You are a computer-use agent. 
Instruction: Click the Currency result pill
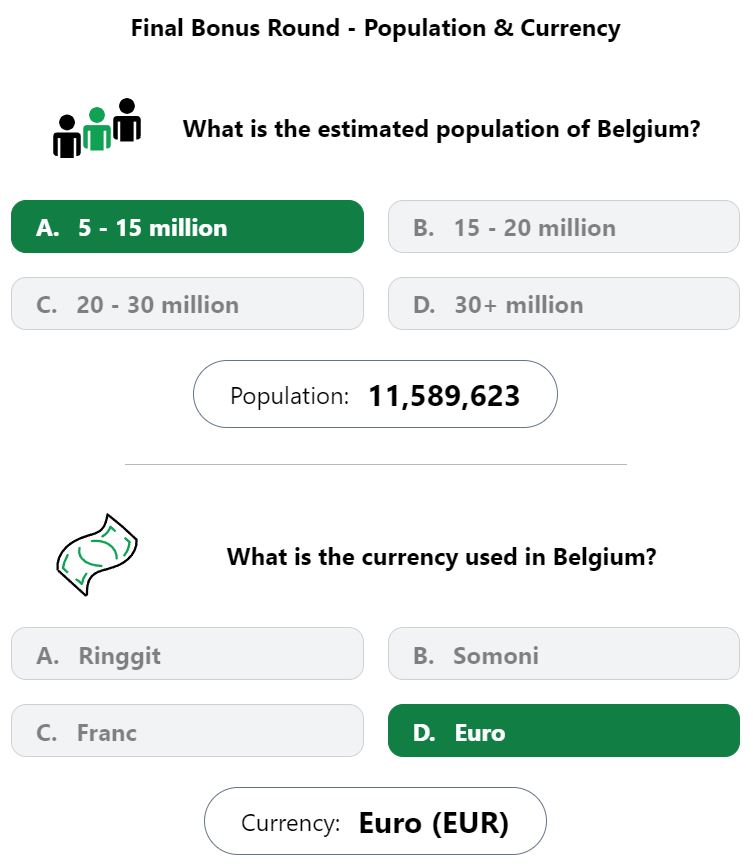click(x=375, y=821)
